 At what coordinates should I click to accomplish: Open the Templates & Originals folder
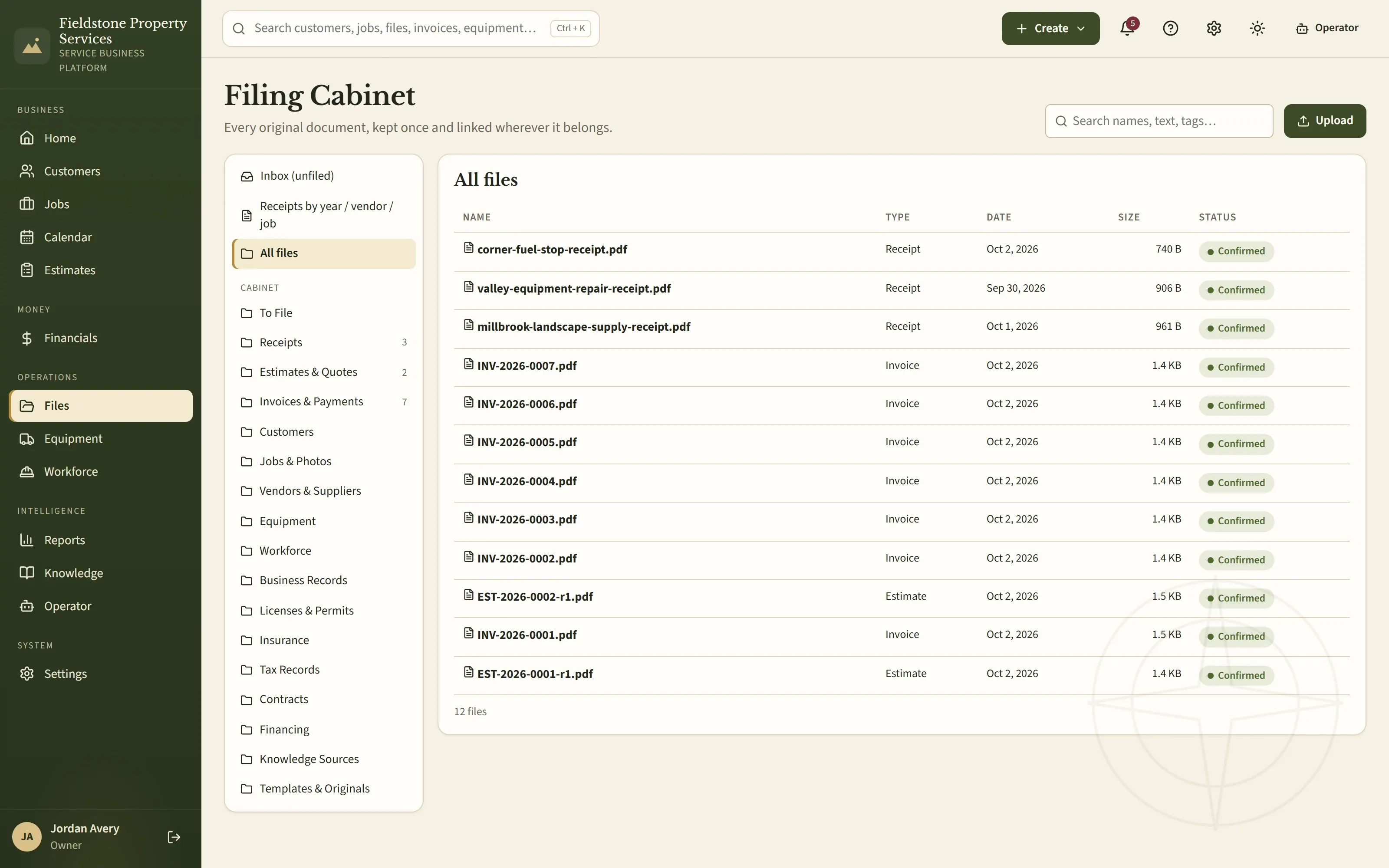coord(324,789)
